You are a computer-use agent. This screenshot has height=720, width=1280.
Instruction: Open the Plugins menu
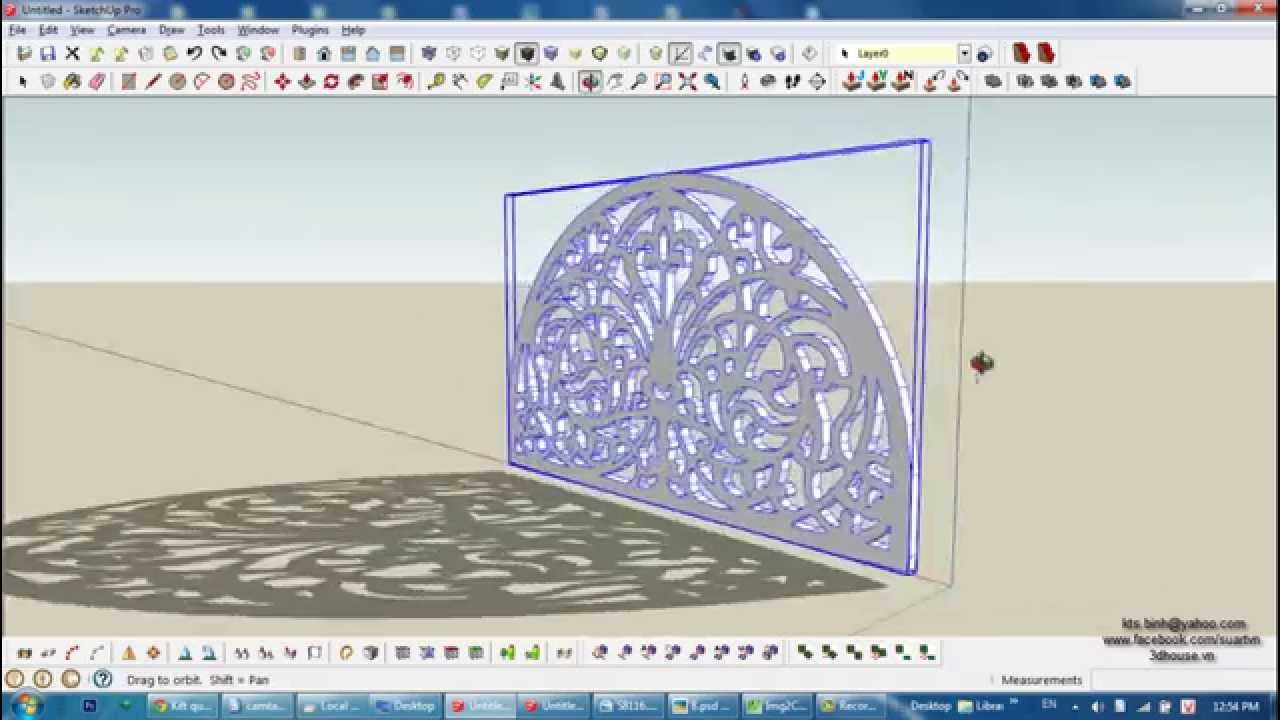[x=310, y=30]
